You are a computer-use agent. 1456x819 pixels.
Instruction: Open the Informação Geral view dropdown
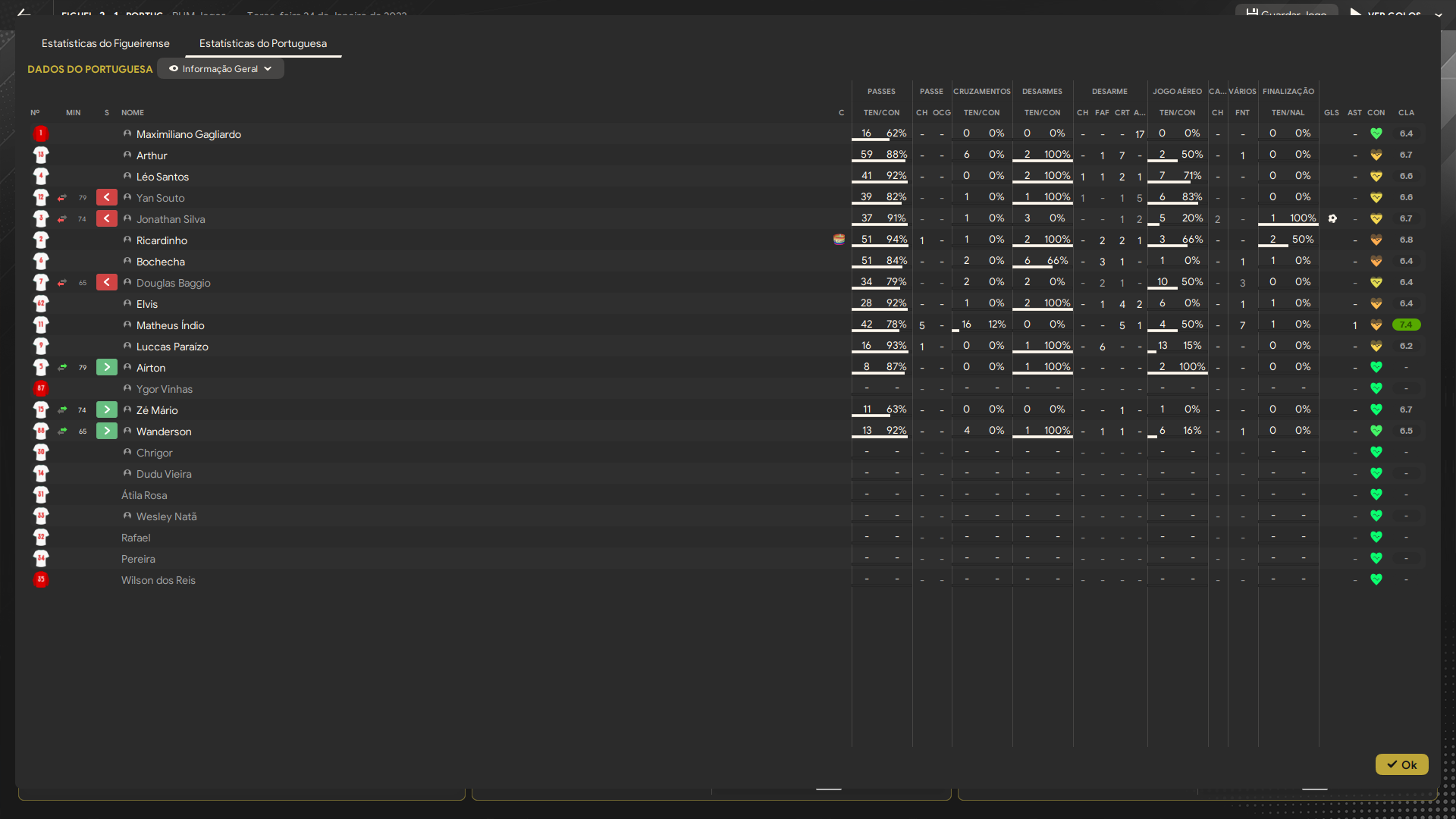pos(220,69)
